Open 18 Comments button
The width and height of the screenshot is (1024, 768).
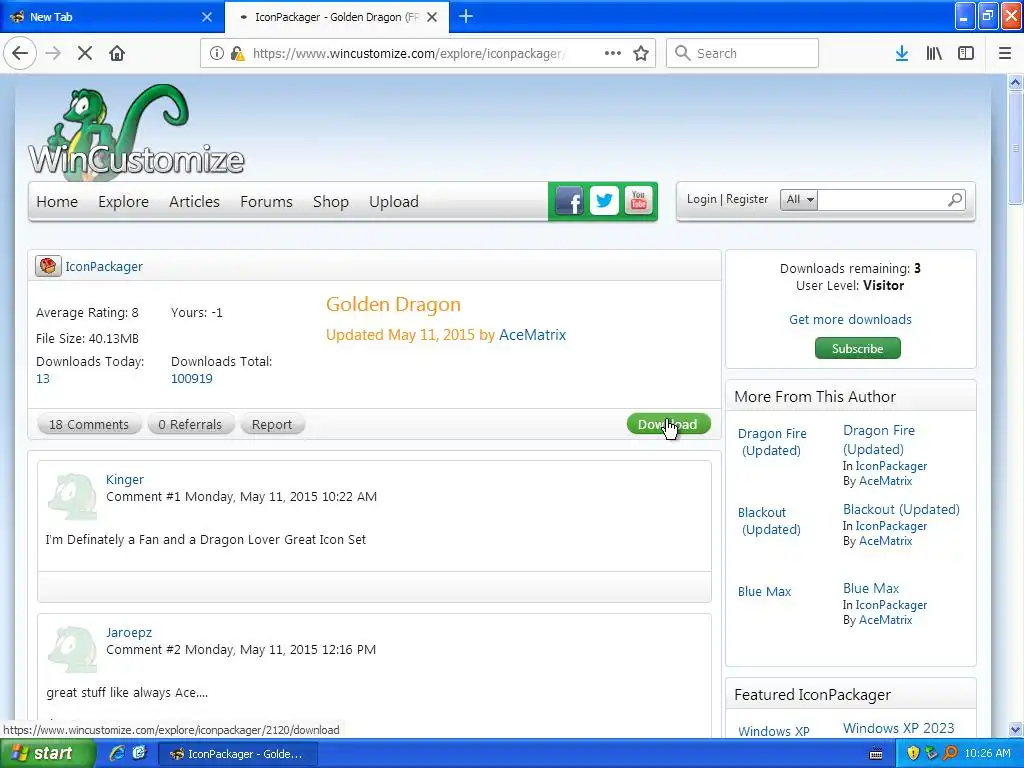point(89,424)
